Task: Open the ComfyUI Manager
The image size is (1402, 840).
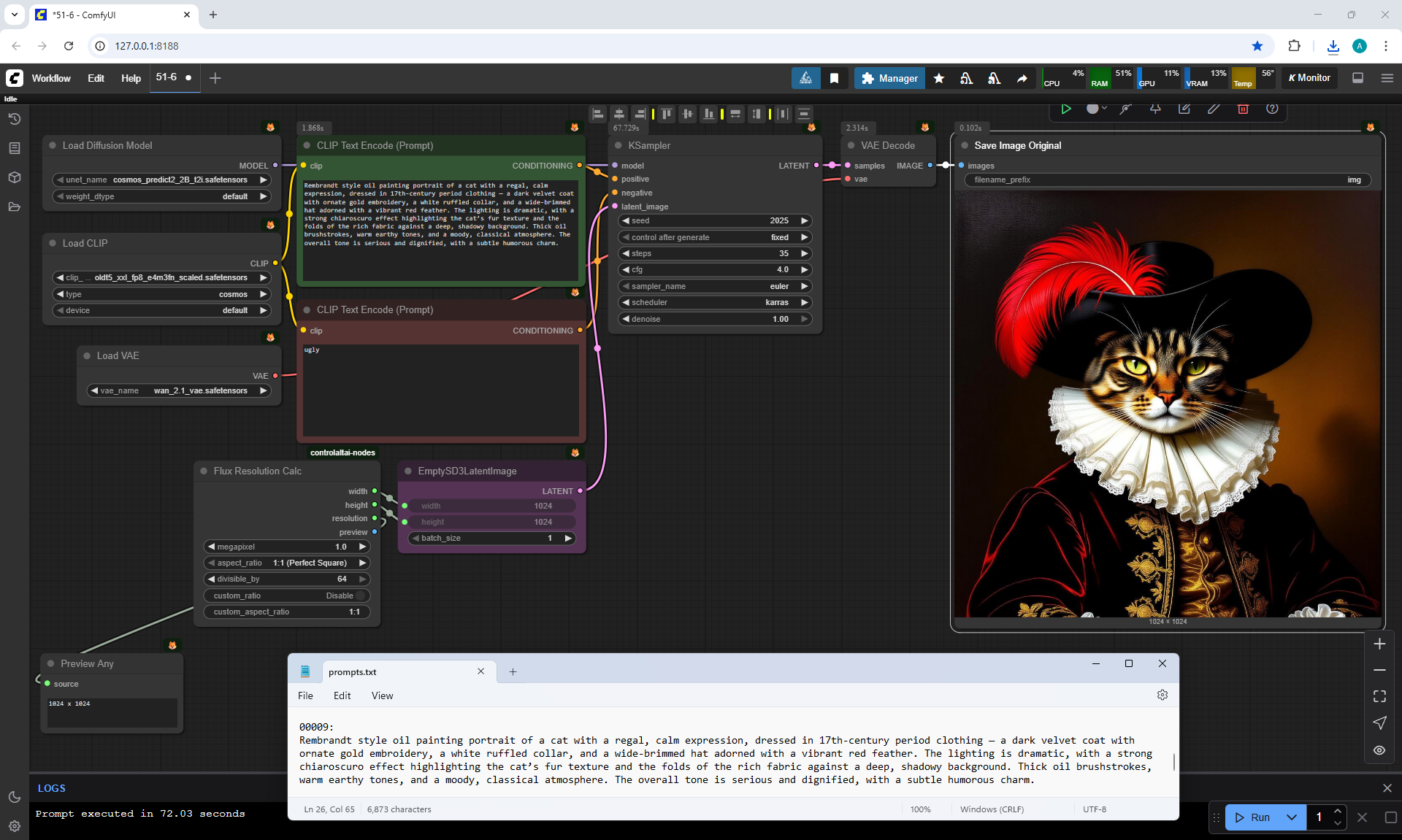Action: coord(889,78)
